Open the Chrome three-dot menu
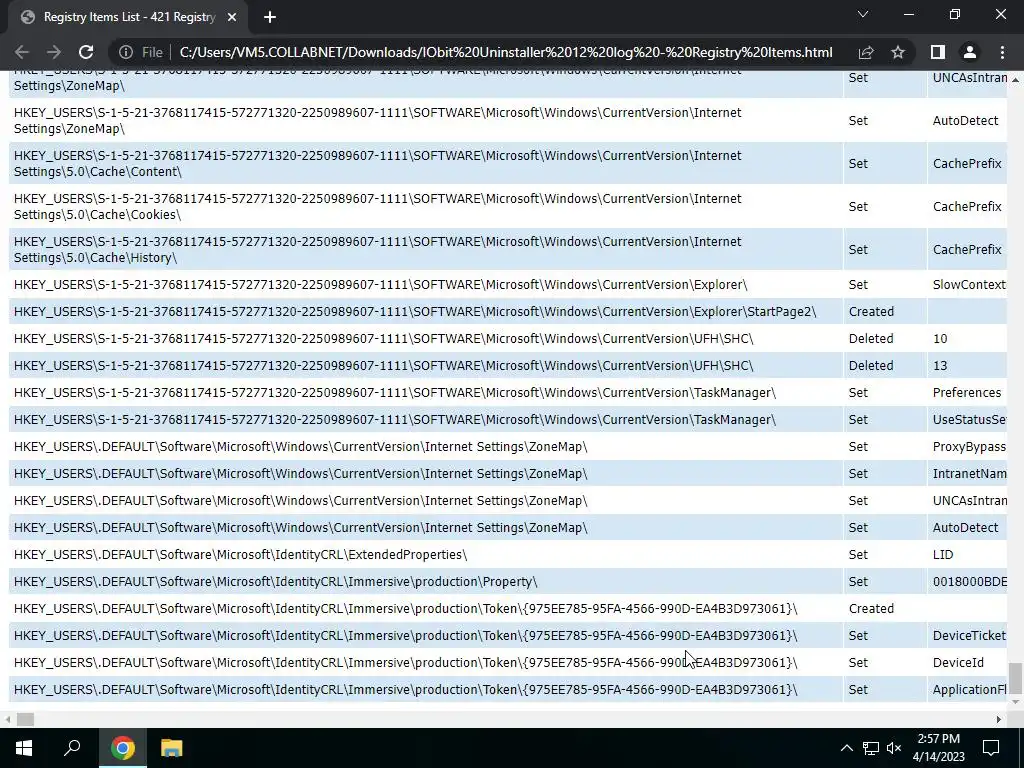Viewport: 1024px width, 768px height. [x=1002, y=52]
